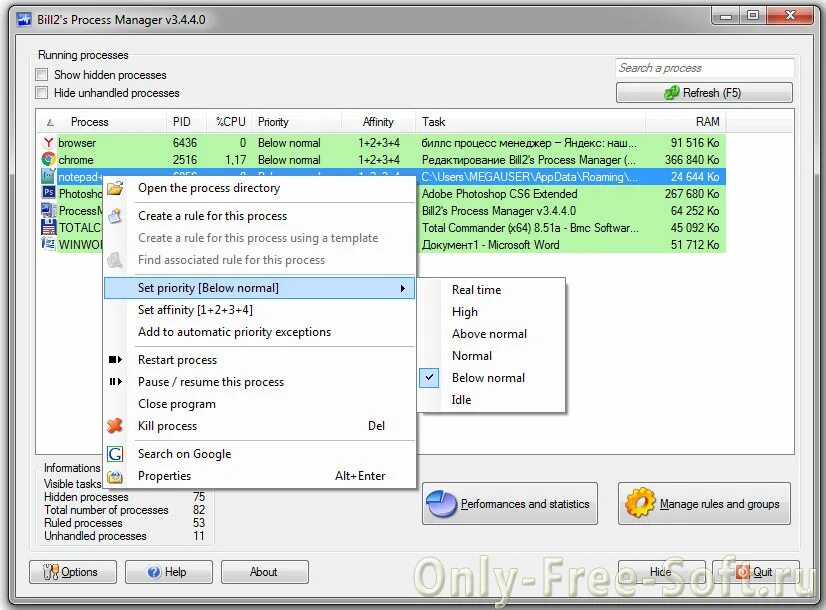The height and width of the screenshot is (610, 826).
Task: Click the ProcessManager process icon
Action: click(48, 210)
